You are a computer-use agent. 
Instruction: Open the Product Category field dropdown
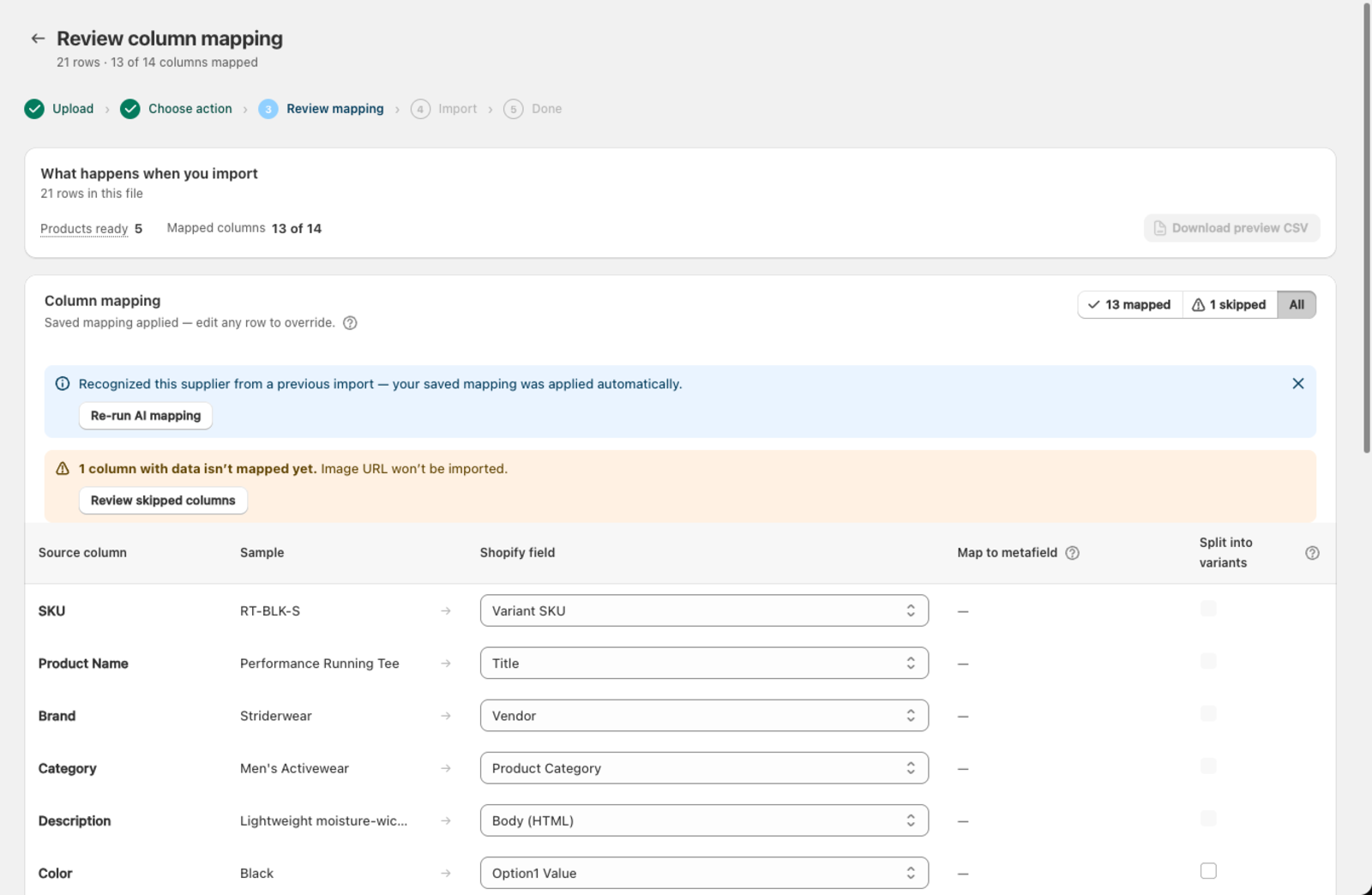(x=704, y=768)
